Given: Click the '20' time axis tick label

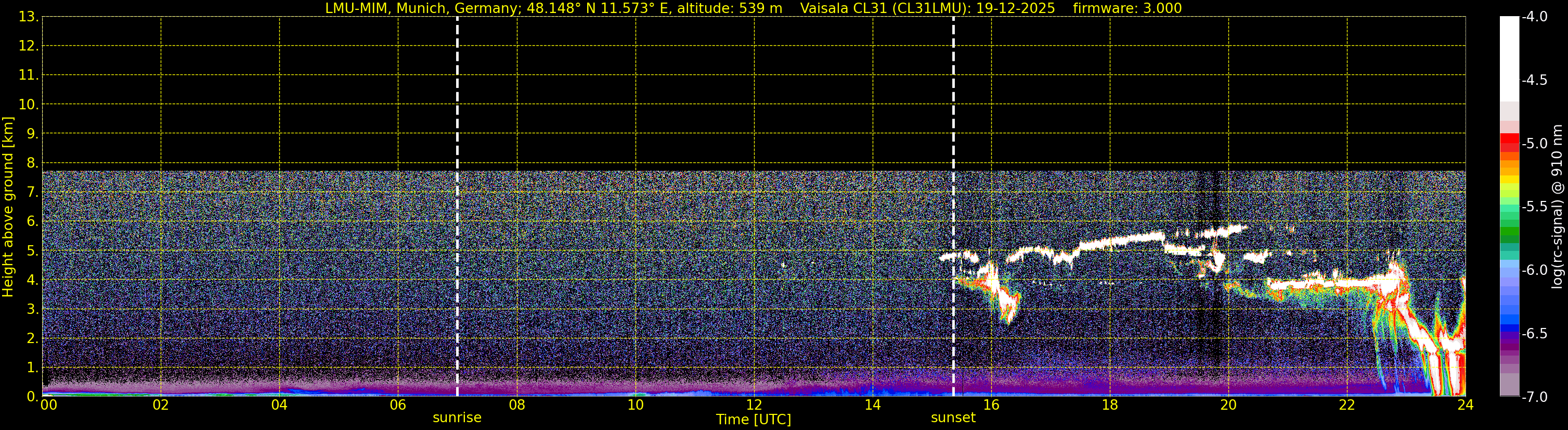Looking at the screenshot, I should pyautogui.click(x=1228, y=405).
